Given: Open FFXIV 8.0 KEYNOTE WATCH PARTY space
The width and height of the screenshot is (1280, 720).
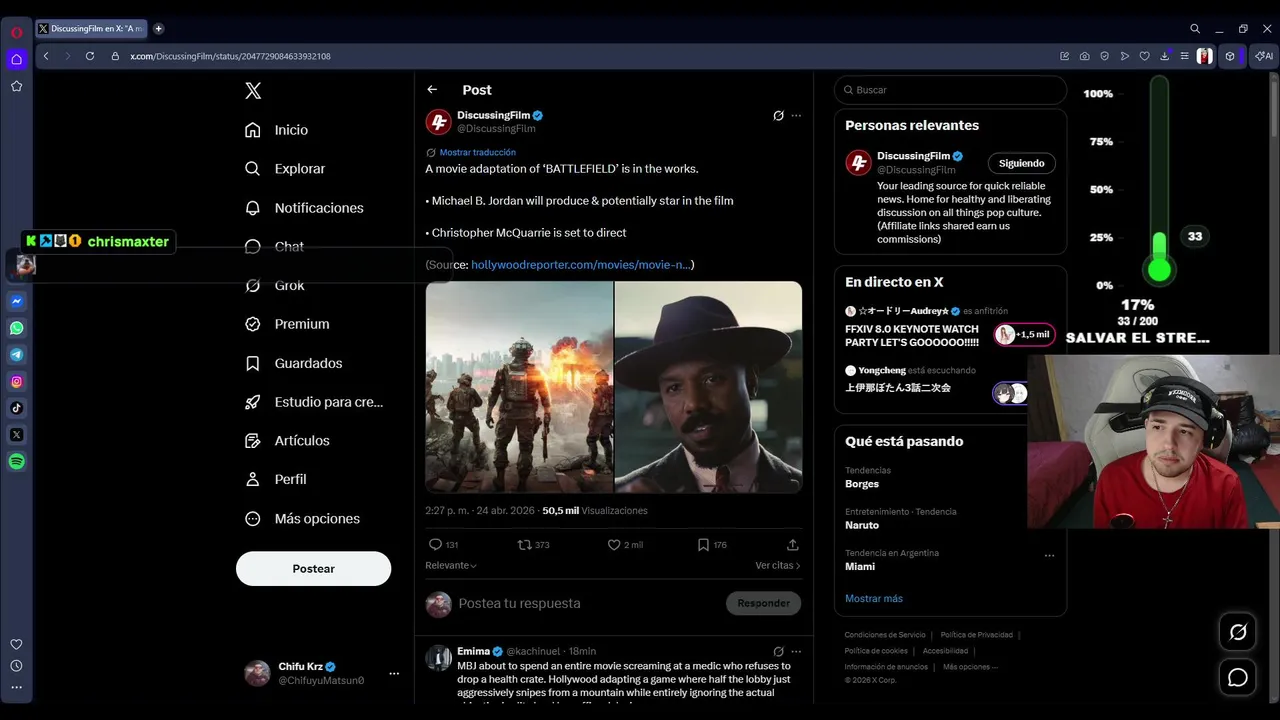Looking at the screenshot, I should [x=912, y=335].
